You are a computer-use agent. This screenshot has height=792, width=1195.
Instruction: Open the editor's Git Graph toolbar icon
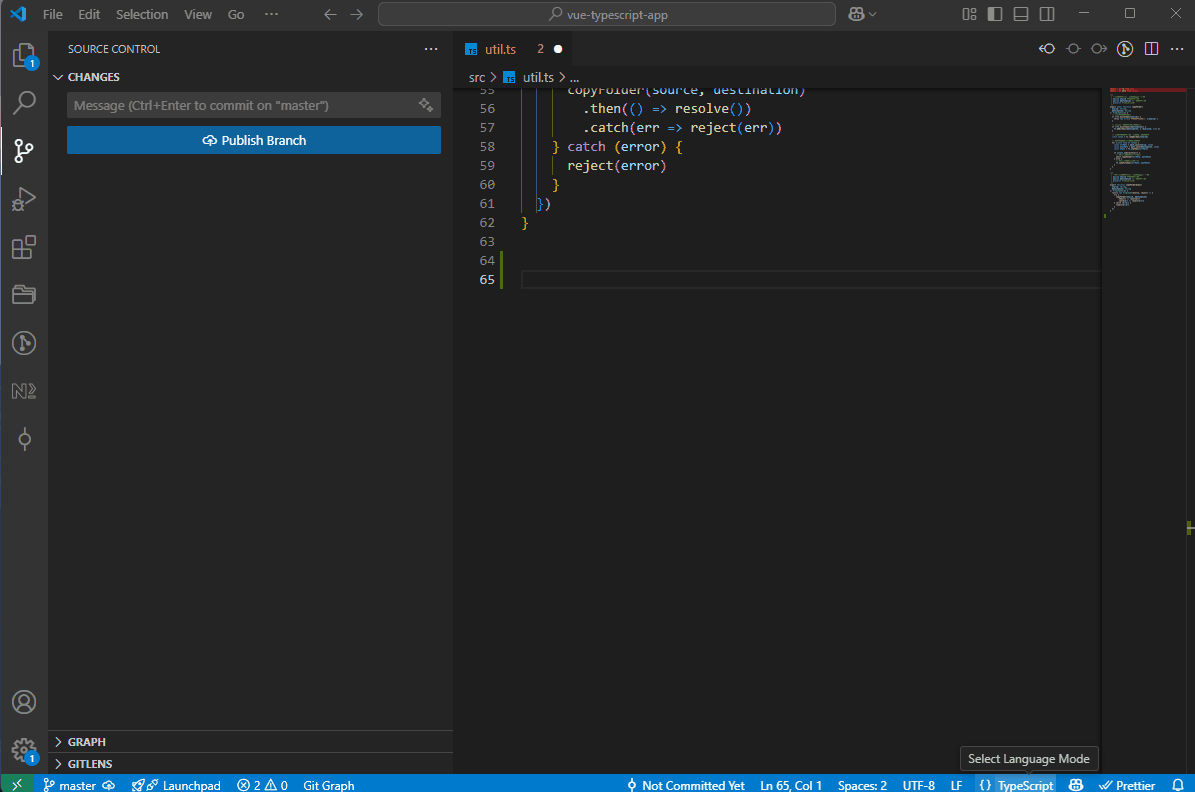(1125, 49)
